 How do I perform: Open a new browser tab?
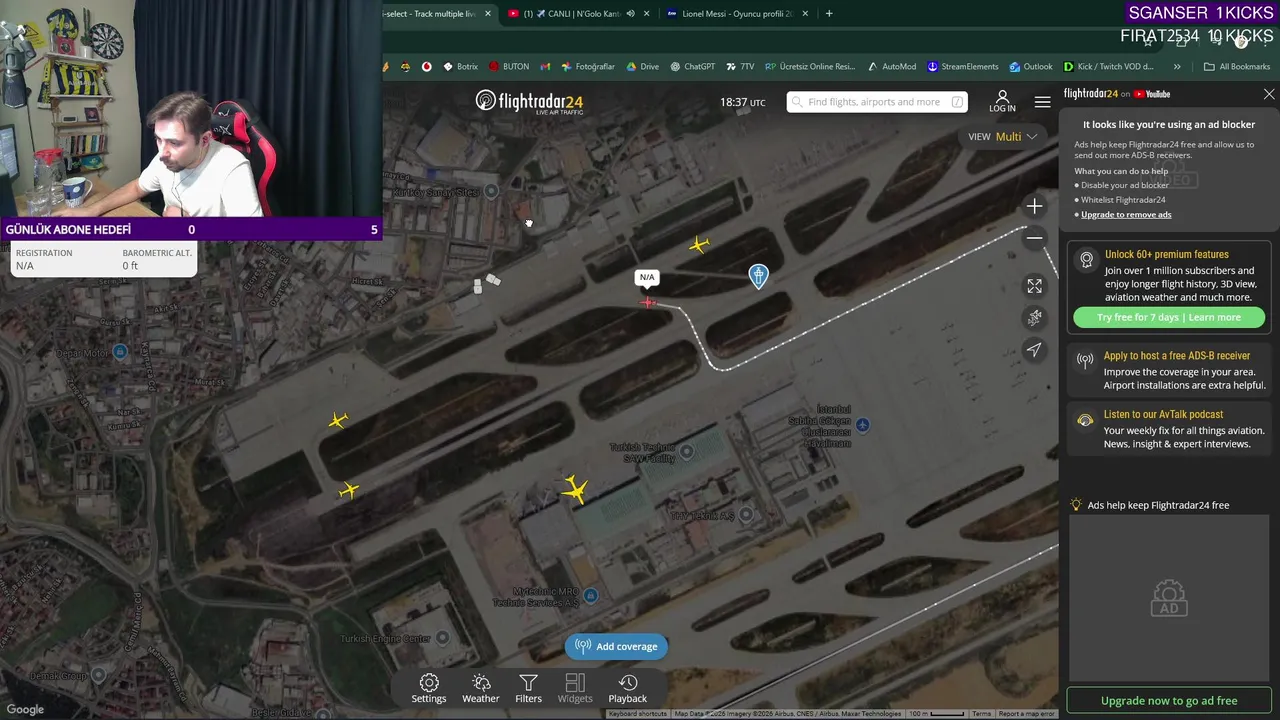[x=829, y=14]
